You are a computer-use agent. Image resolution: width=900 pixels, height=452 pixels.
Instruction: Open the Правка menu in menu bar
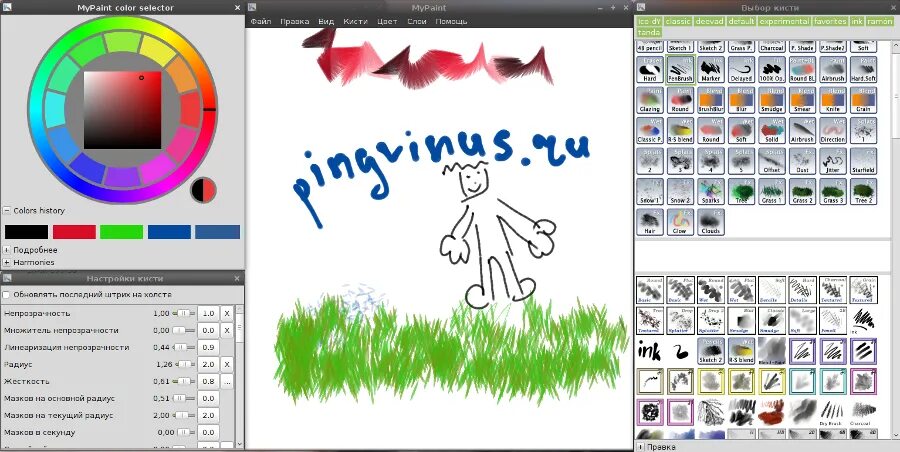[x=294, y=21]
